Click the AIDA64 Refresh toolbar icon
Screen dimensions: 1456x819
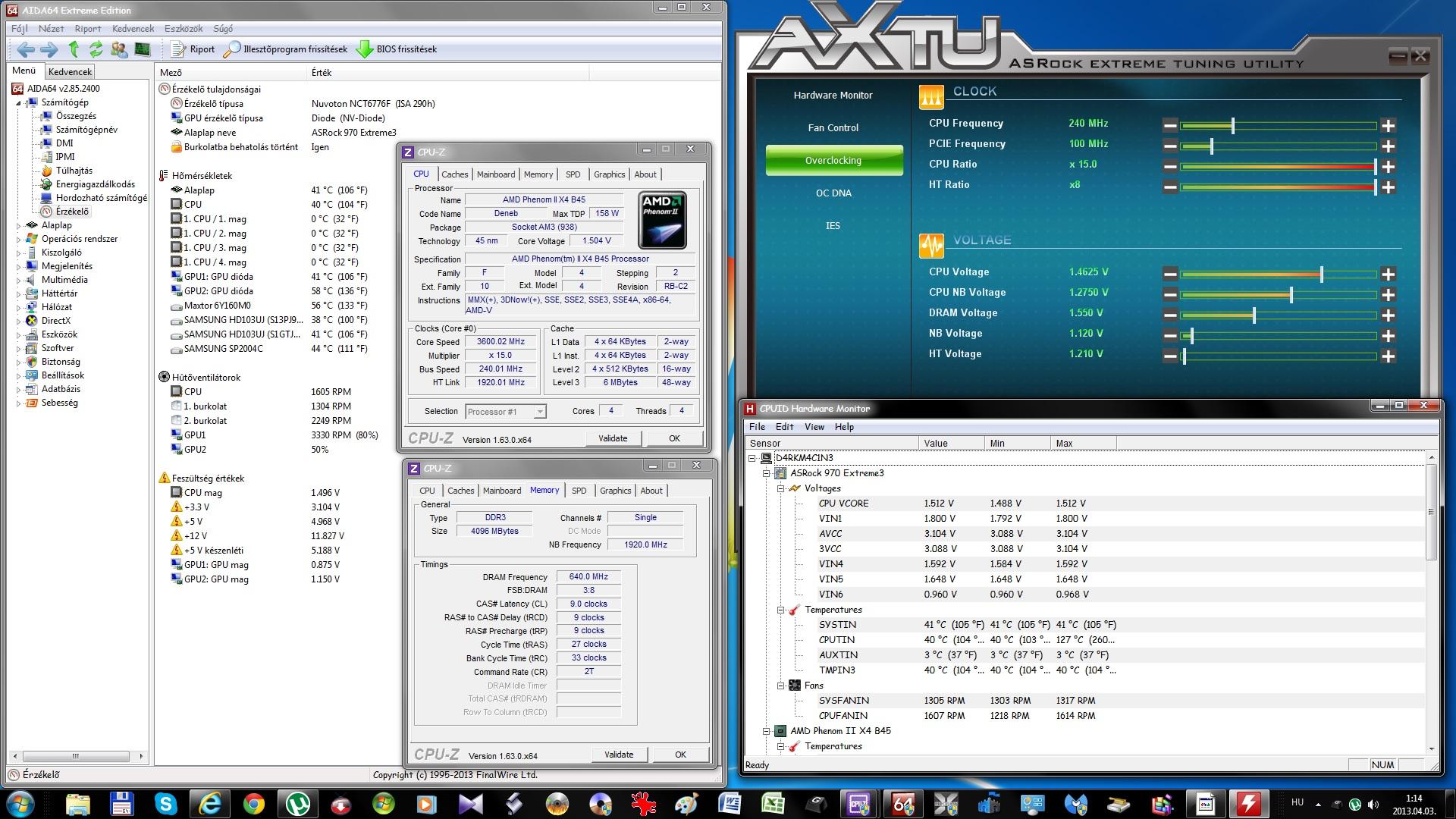click(96, 49)
